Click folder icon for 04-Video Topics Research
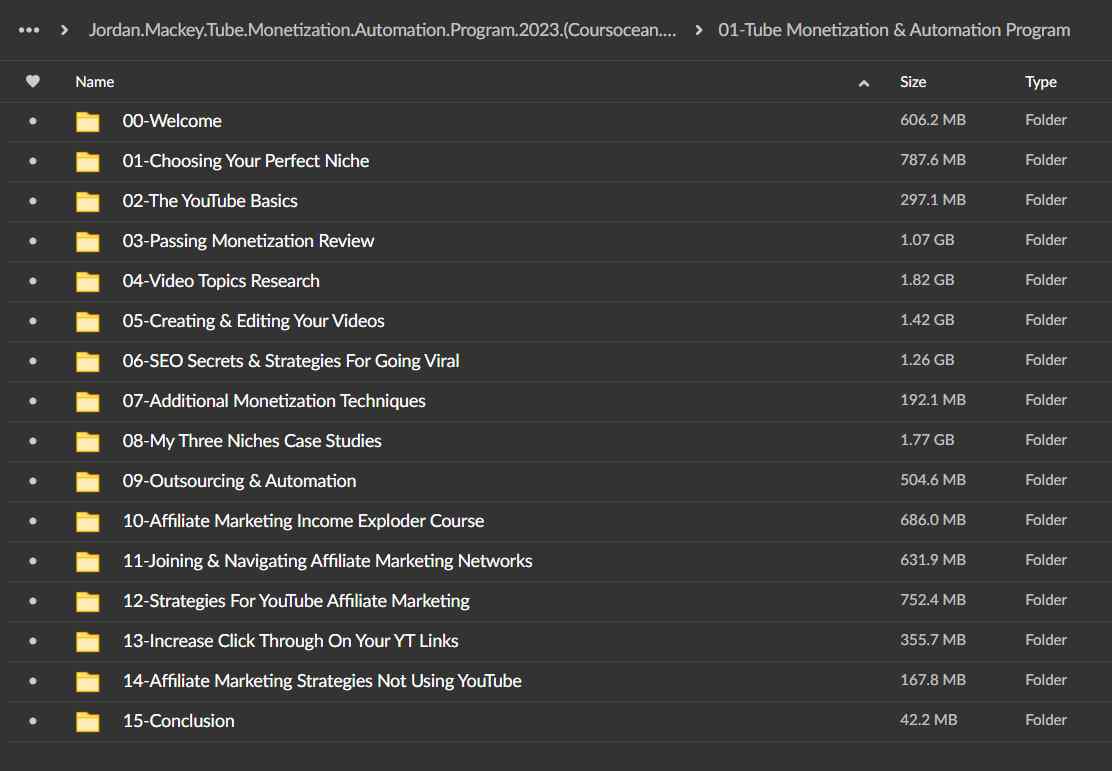Viewport: 1112px width, 771px height. point(88,282)
